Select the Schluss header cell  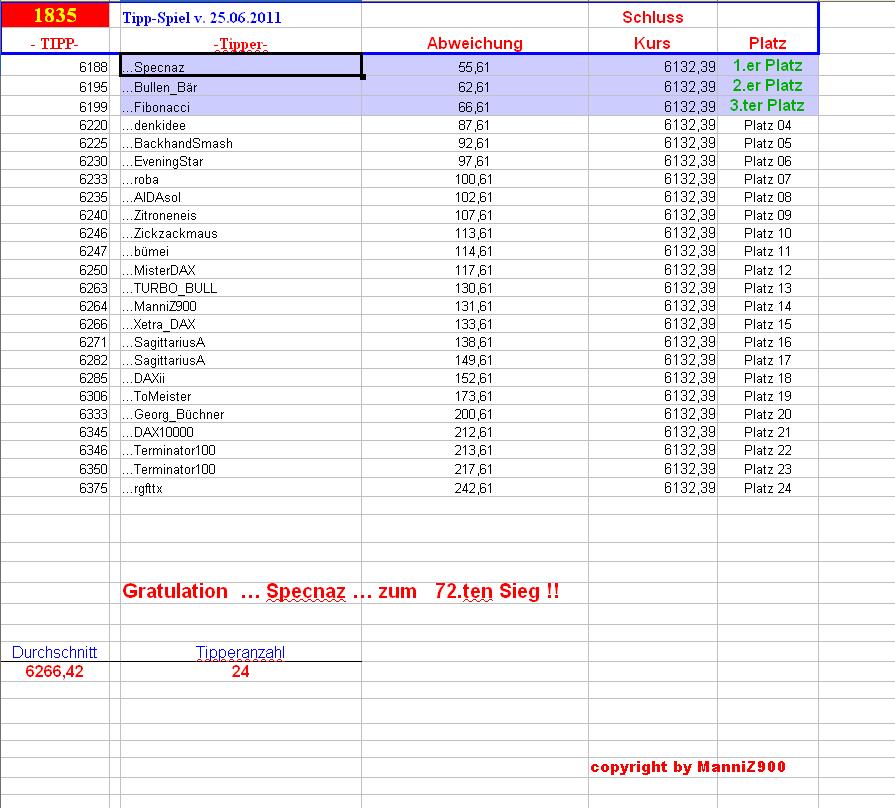pos(652,17)
